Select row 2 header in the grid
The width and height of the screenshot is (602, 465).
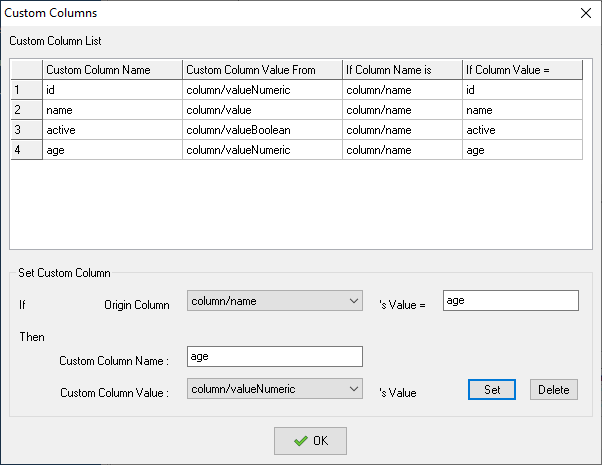click(26, 110)
